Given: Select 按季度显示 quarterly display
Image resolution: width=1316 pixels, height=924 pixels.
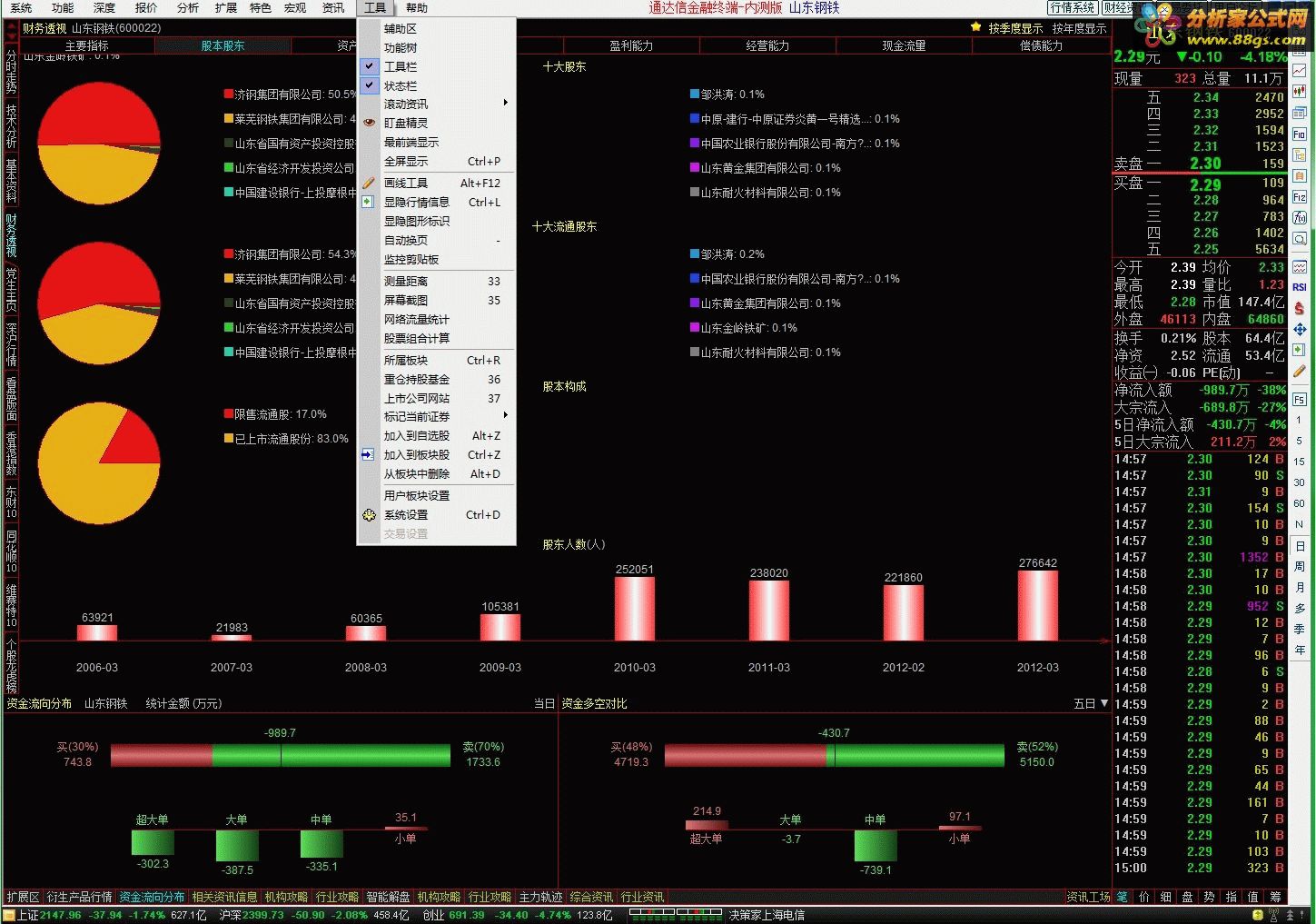Looking at the screenshot, I should click(1015, 28).
